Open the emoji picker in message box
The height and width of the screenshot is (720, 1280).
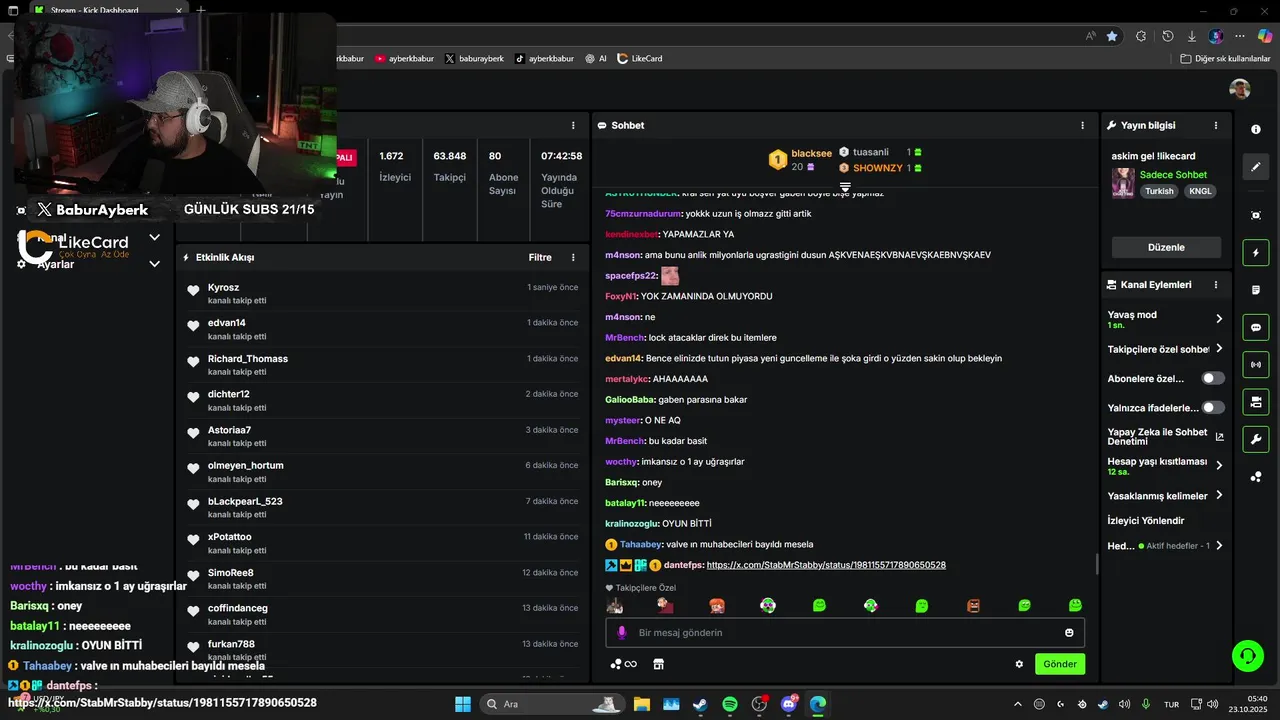point(1069,632)
